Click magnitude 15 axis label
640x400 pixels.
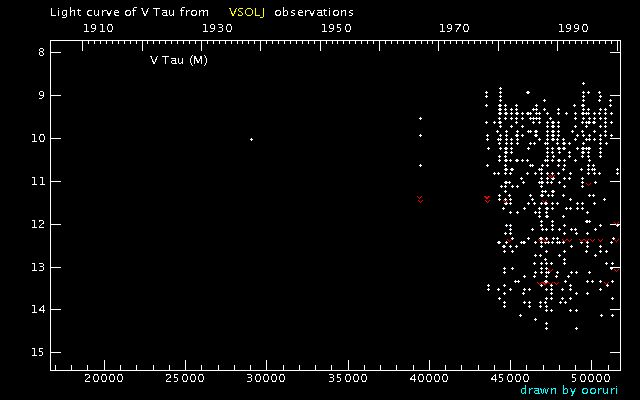point(38,352)
